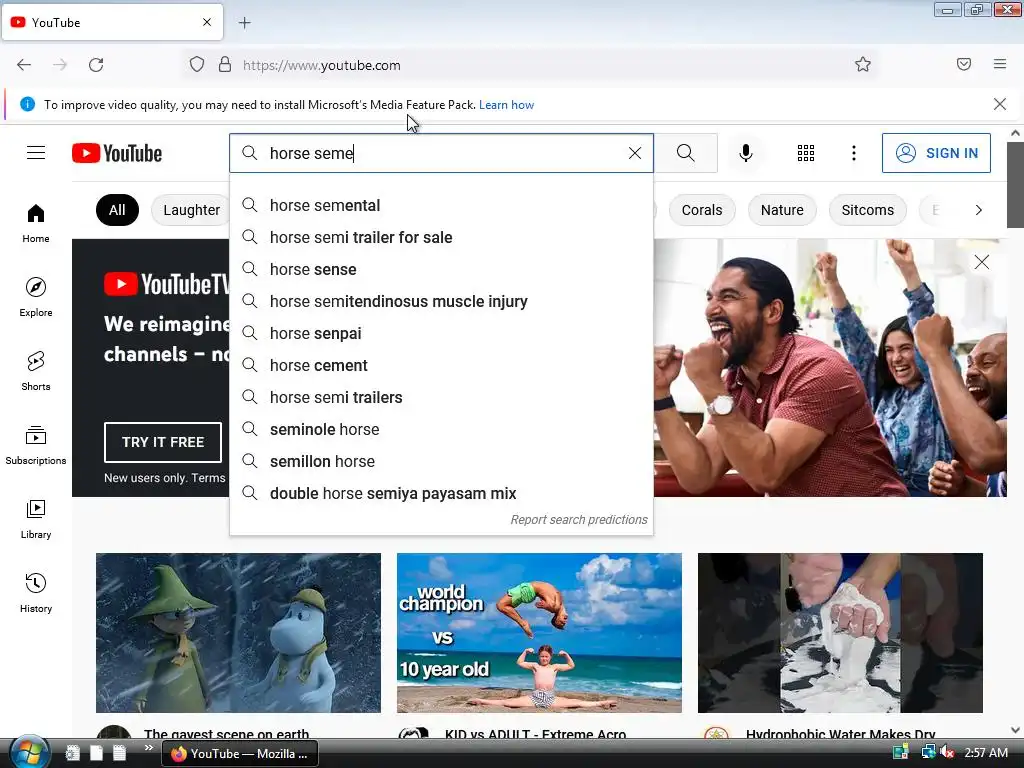
Task: Save page to Pocket
Action: coord(963,64)
